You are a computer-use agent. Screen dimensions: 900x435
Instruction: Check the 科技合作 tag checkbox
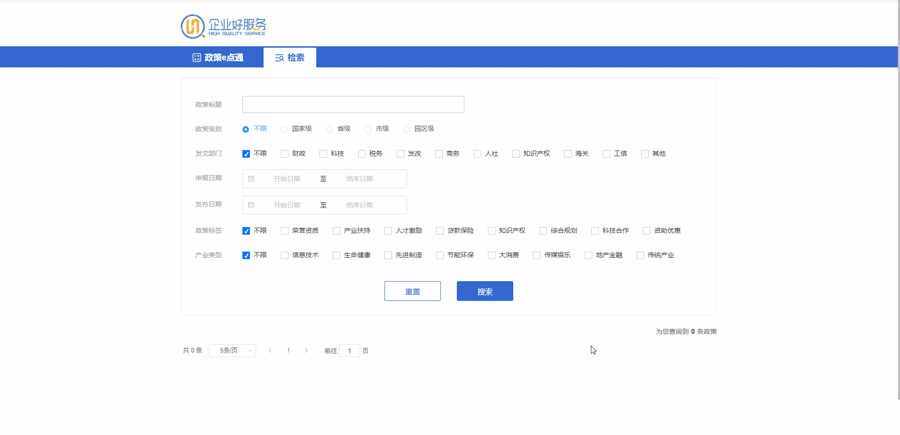tap(595, 231)
